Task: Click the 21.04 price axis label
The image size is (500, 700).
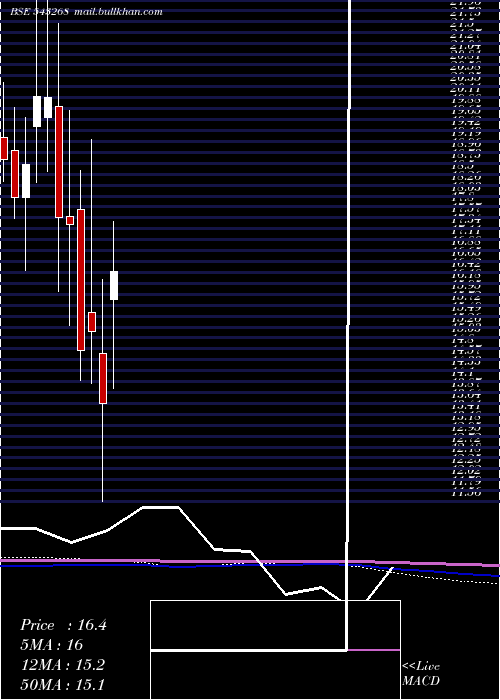Action: coord(466,46)
